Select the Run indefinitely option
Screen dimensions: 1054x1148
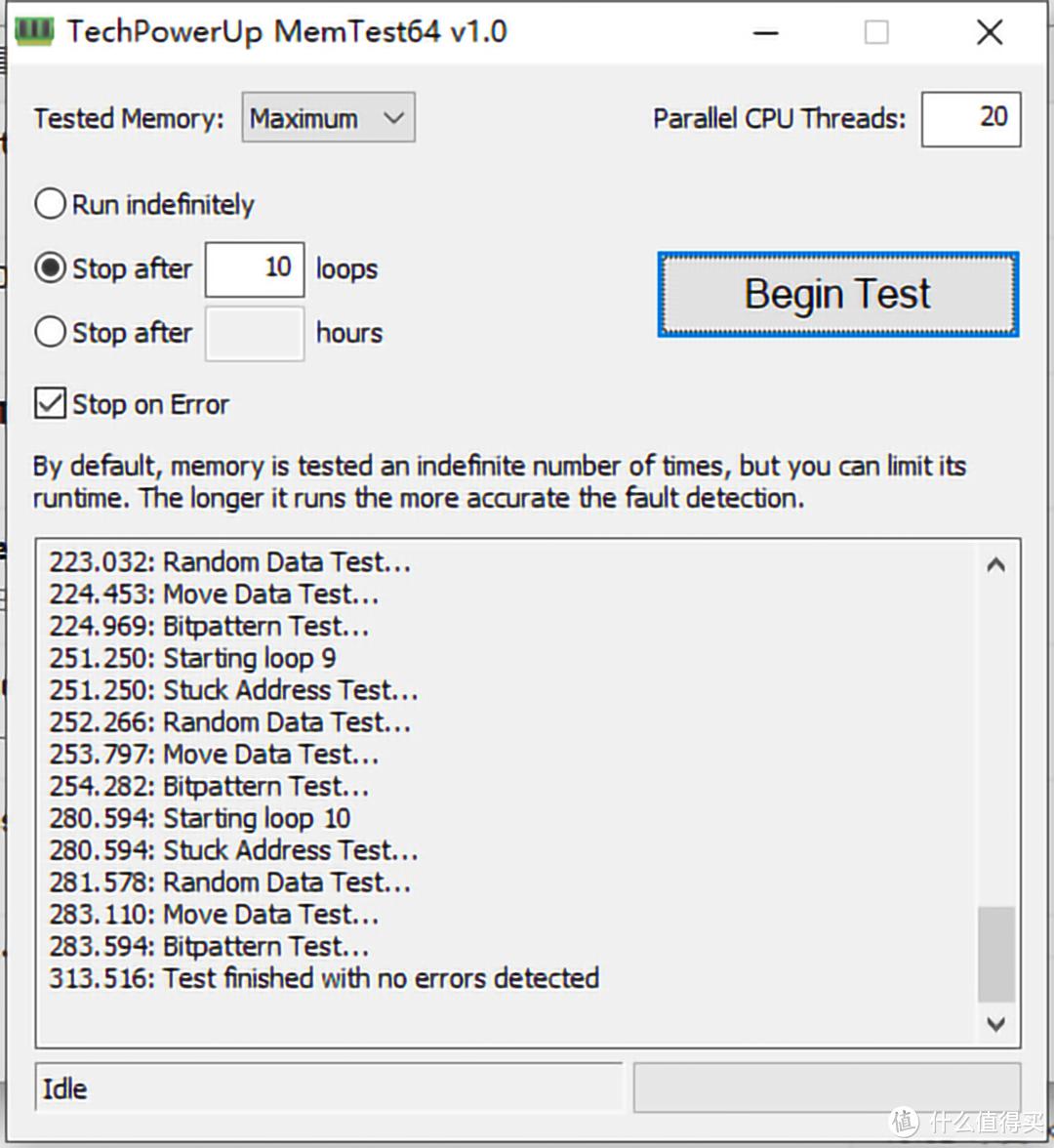[x=50, y=204]
